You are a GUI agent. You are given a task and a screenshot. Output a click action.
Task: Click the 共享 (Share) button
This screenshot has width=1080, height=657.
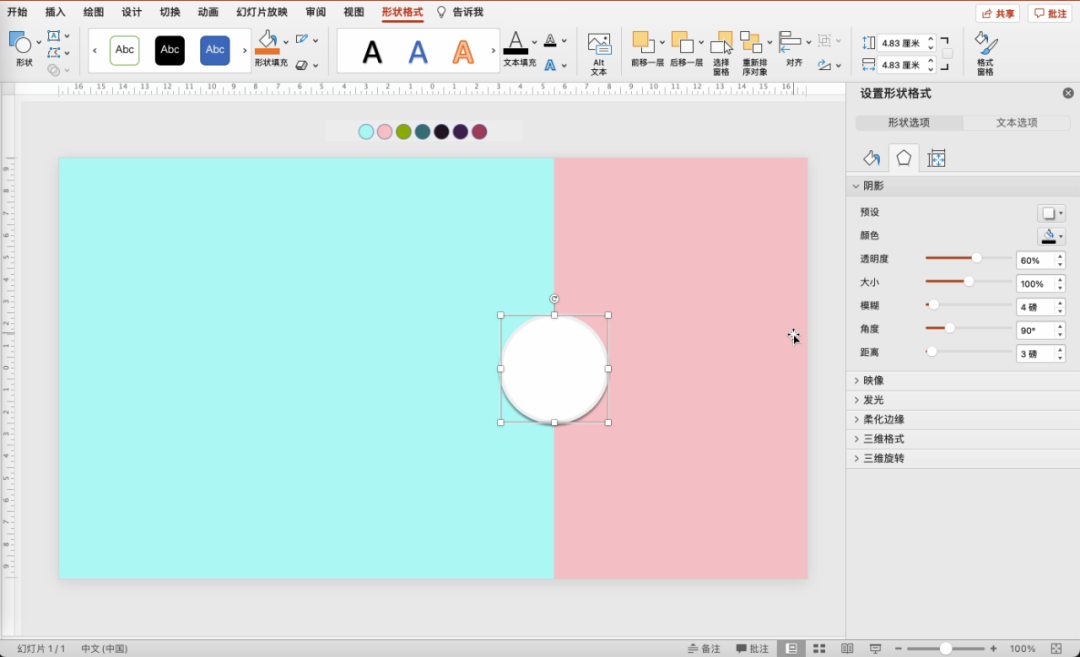pyautogui.click(x=998, y=13)
